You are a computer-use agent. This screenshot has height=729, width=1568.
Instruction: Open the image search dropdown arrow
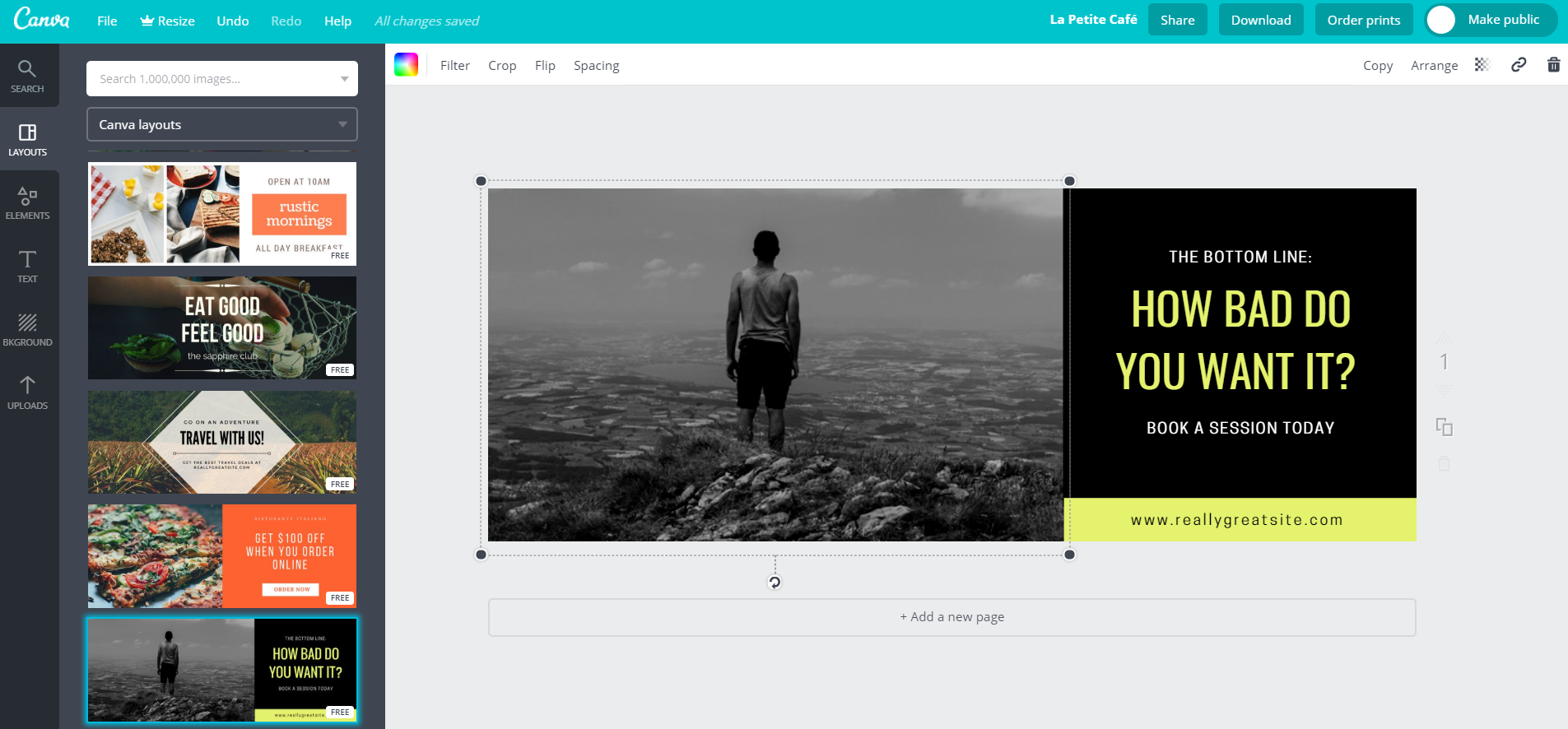[344, 79]
